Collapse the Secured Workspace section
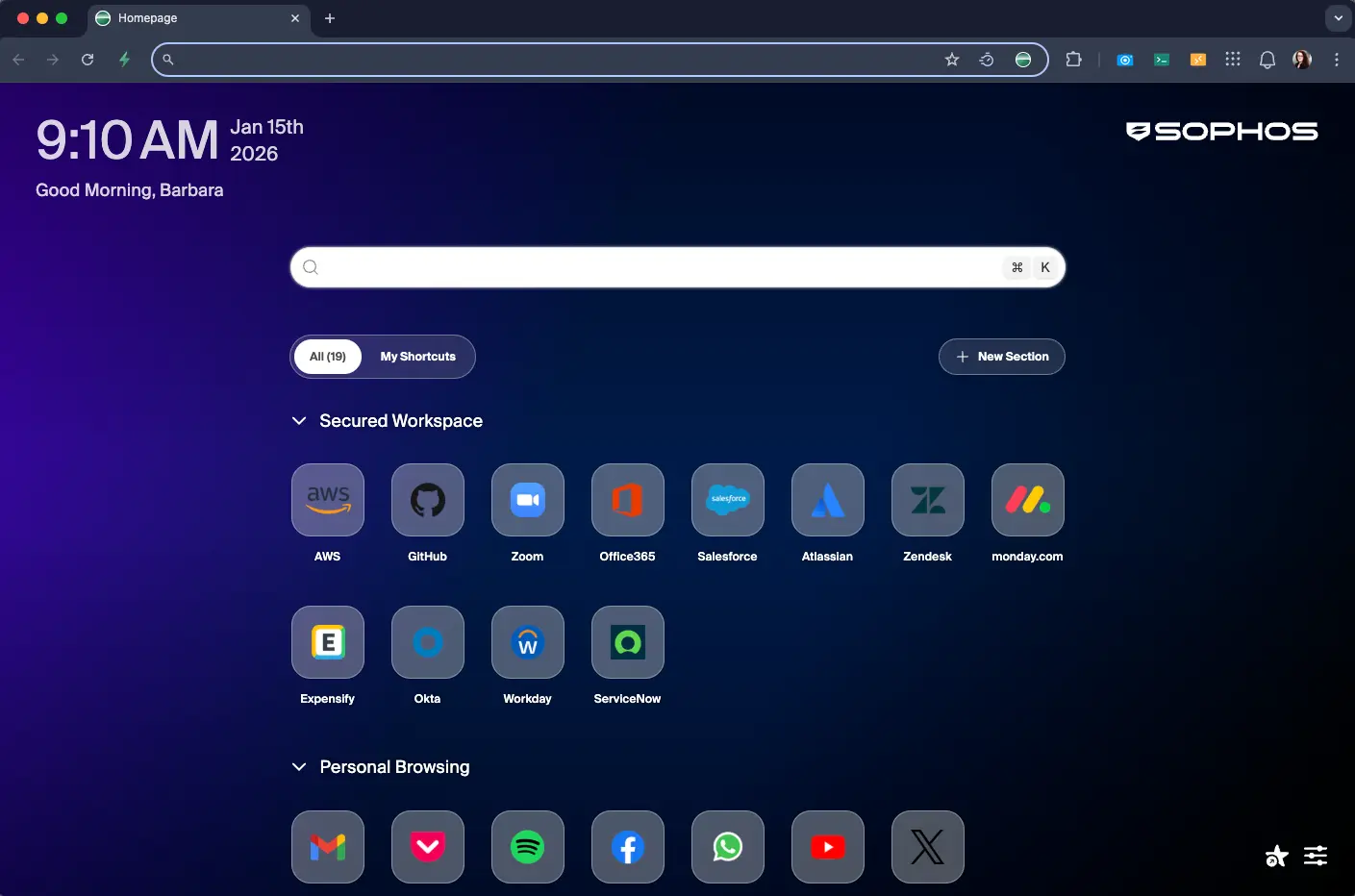Image resolution: width=1355 pixels, height=896 pixels. [x=299, y=421]
